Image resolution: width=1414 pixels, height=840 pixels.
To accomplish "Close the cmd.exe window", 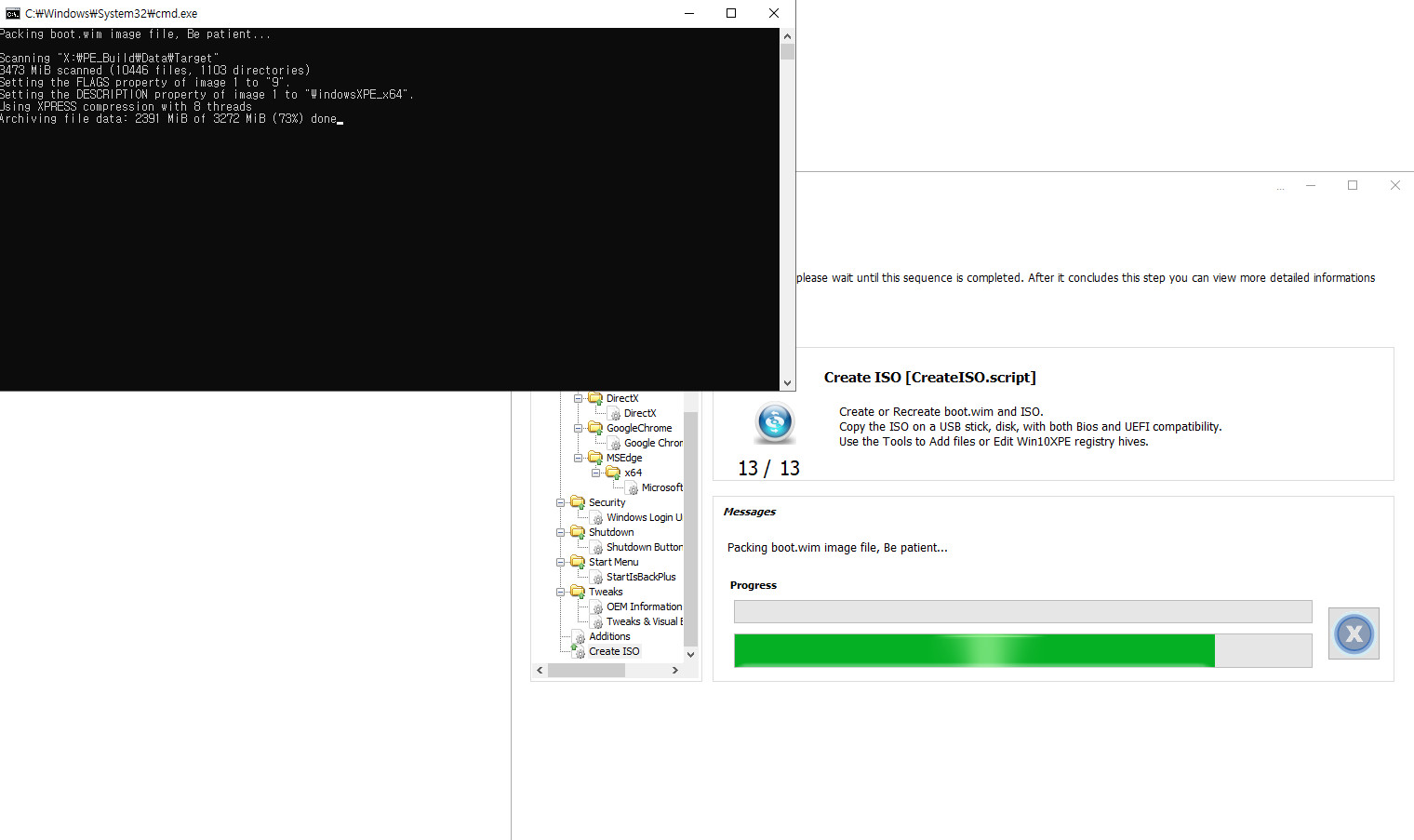I will tap(774, 13).
